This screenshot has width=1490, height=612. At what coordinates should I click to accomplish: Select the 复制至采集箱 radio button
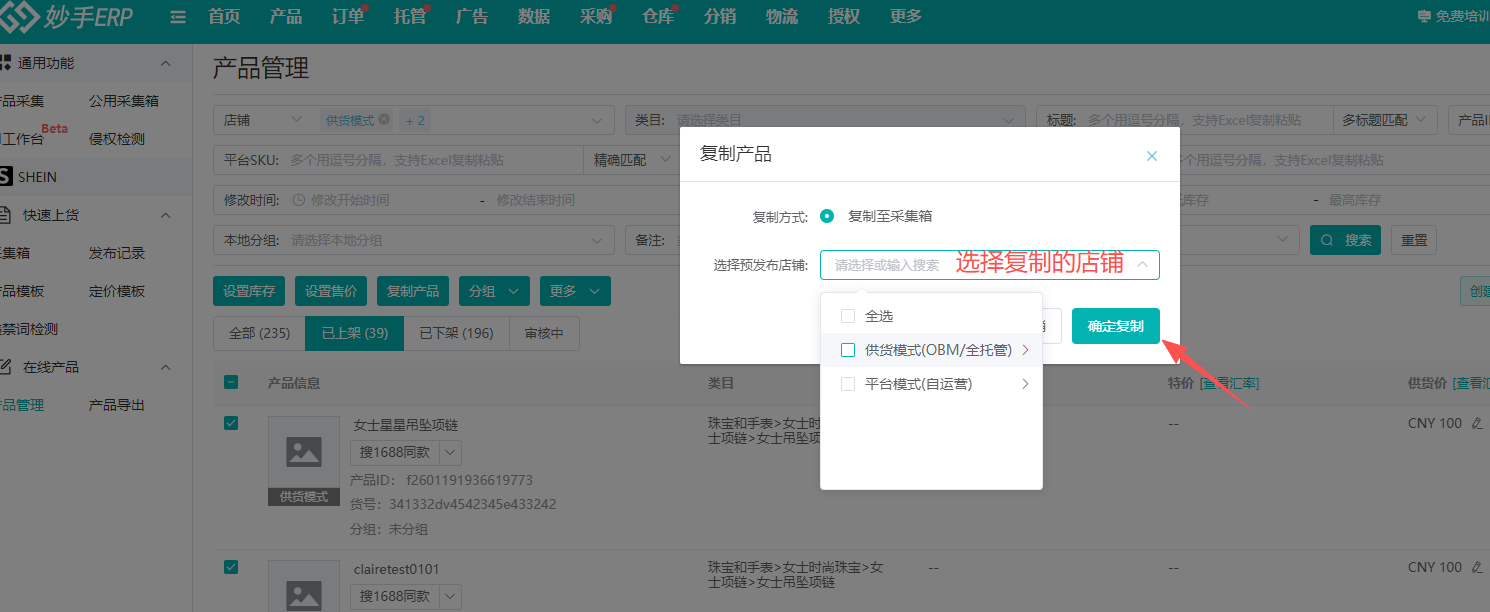[x=827, y=216]
